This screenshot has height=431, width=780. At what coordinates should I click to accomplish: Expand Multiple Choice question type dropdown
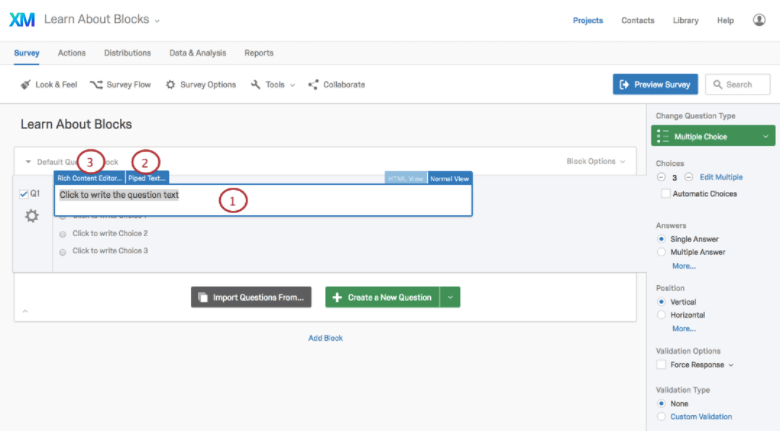coord(713,136)
